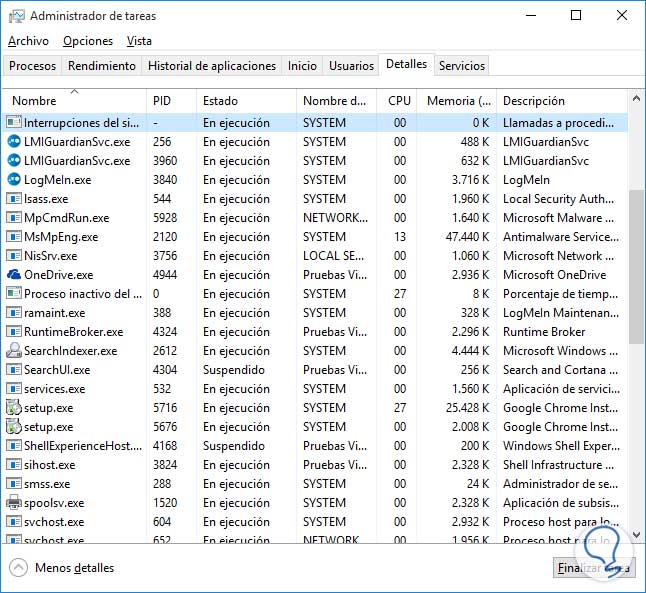
Task: Select the PID 1520 cell
Action: tap(165, 502)
